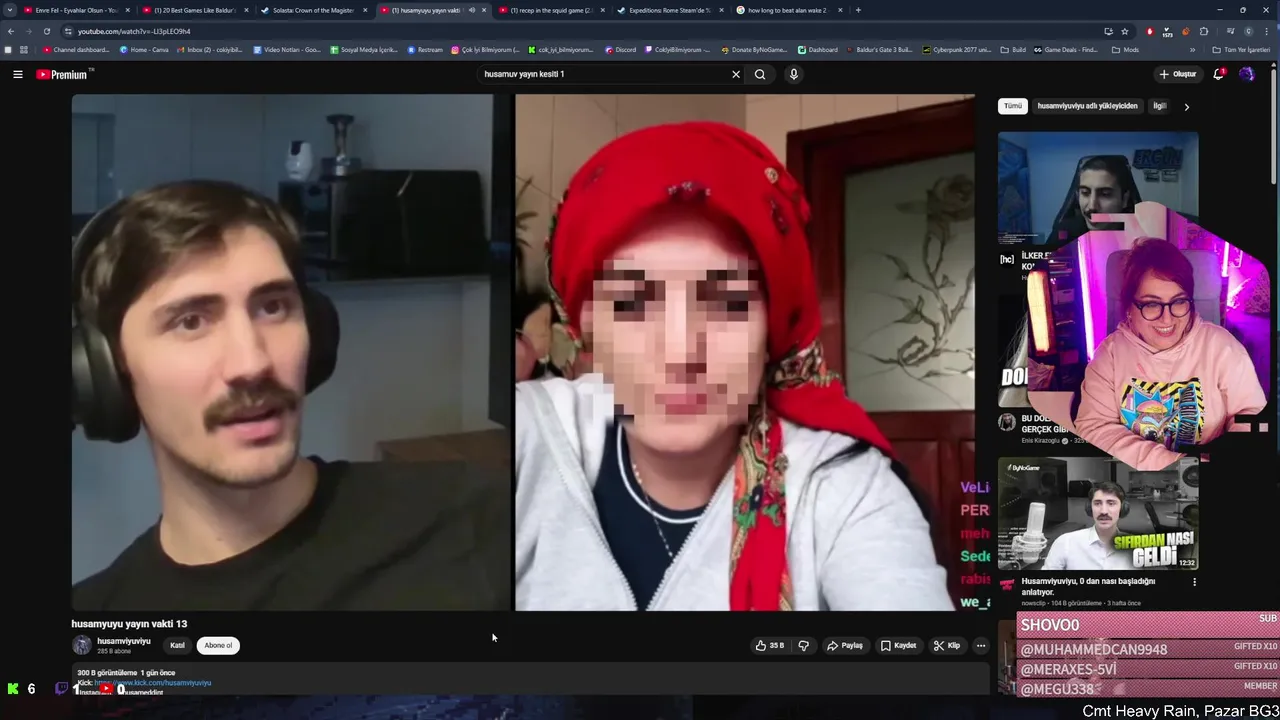Switch to the 'recep in the squid game' tab

[x=551, y=10]
